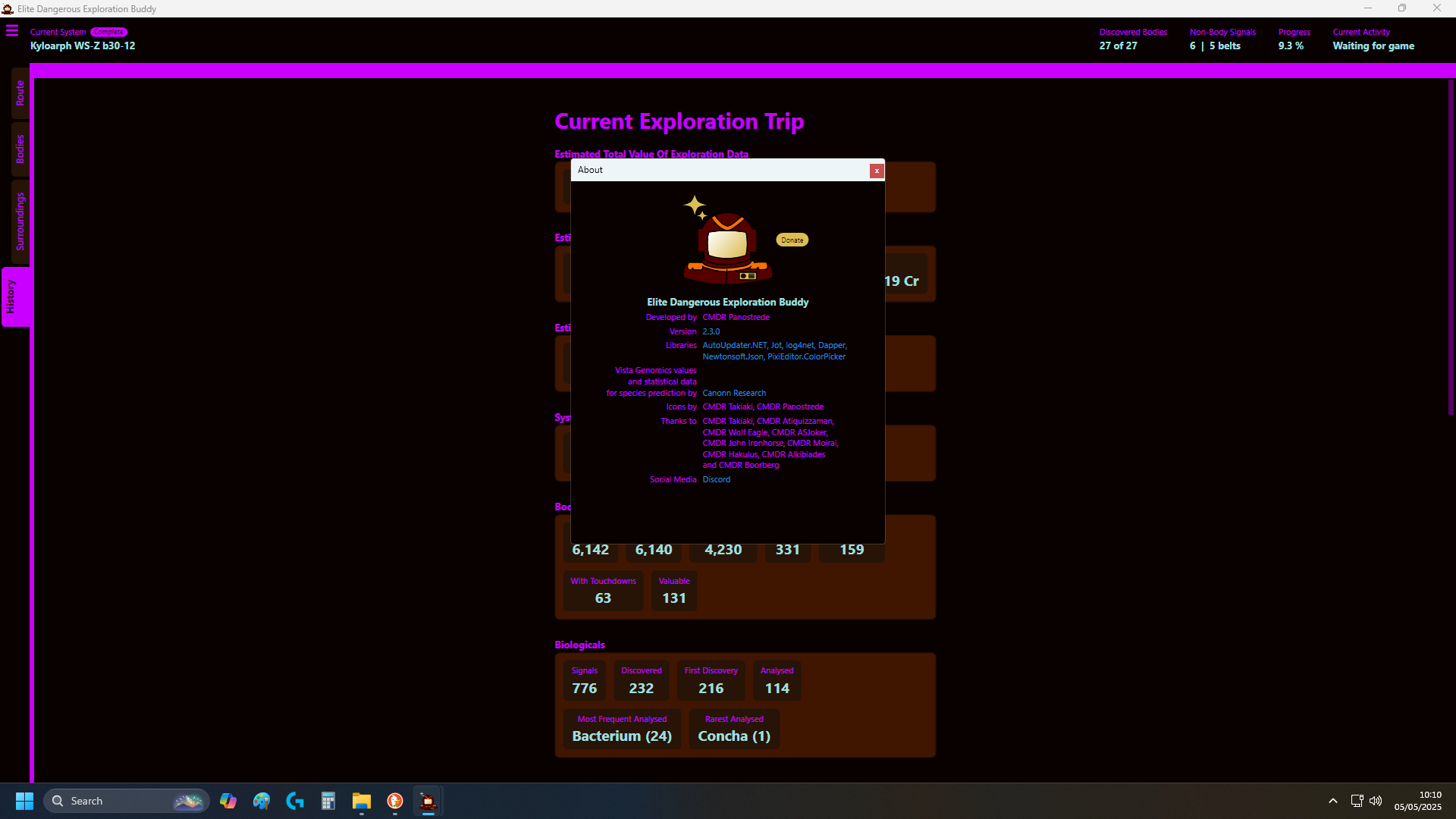Click the main window vertical scrollbar
The height and width of the screenshot is (819, 1456).
click(1451, 246)
